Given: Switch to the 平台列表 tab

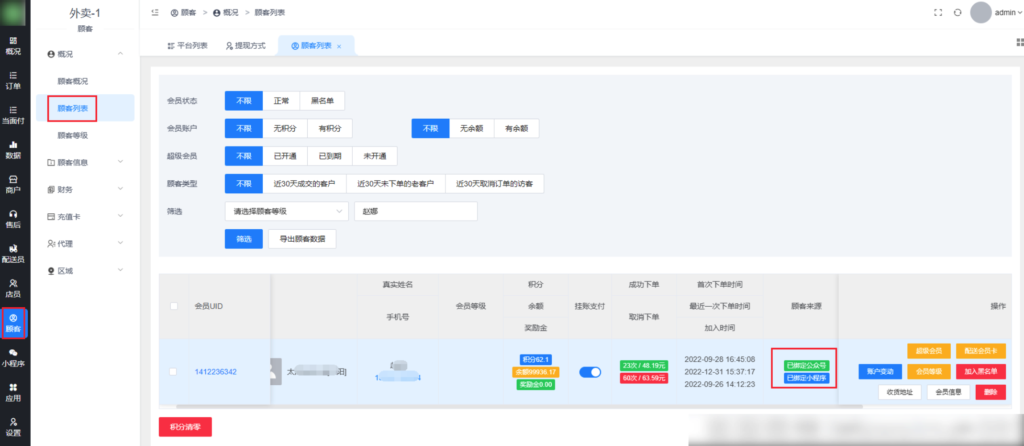Looking at the screenshot, I should [187, 46].
